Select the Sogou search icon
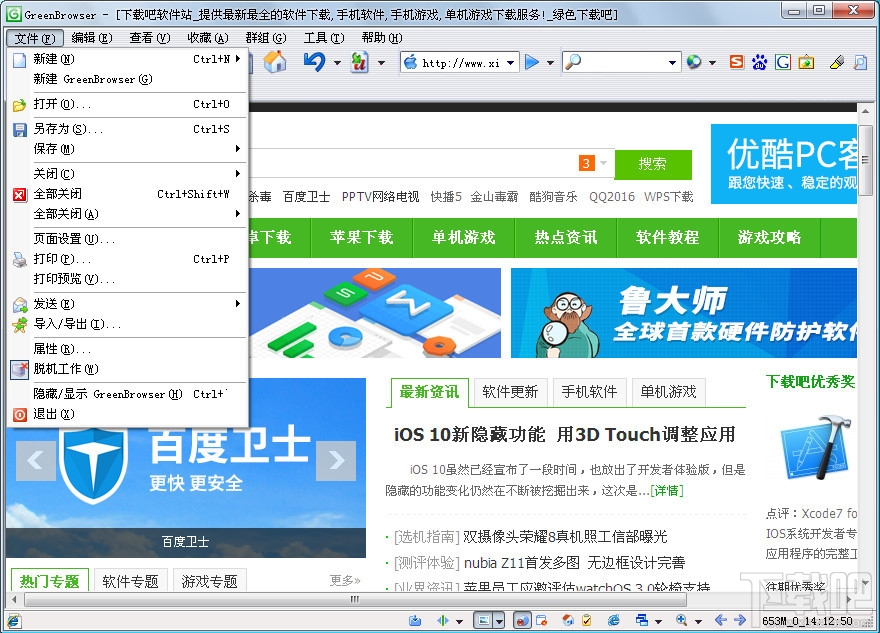The image size is (880, 633). coord(737,62)
